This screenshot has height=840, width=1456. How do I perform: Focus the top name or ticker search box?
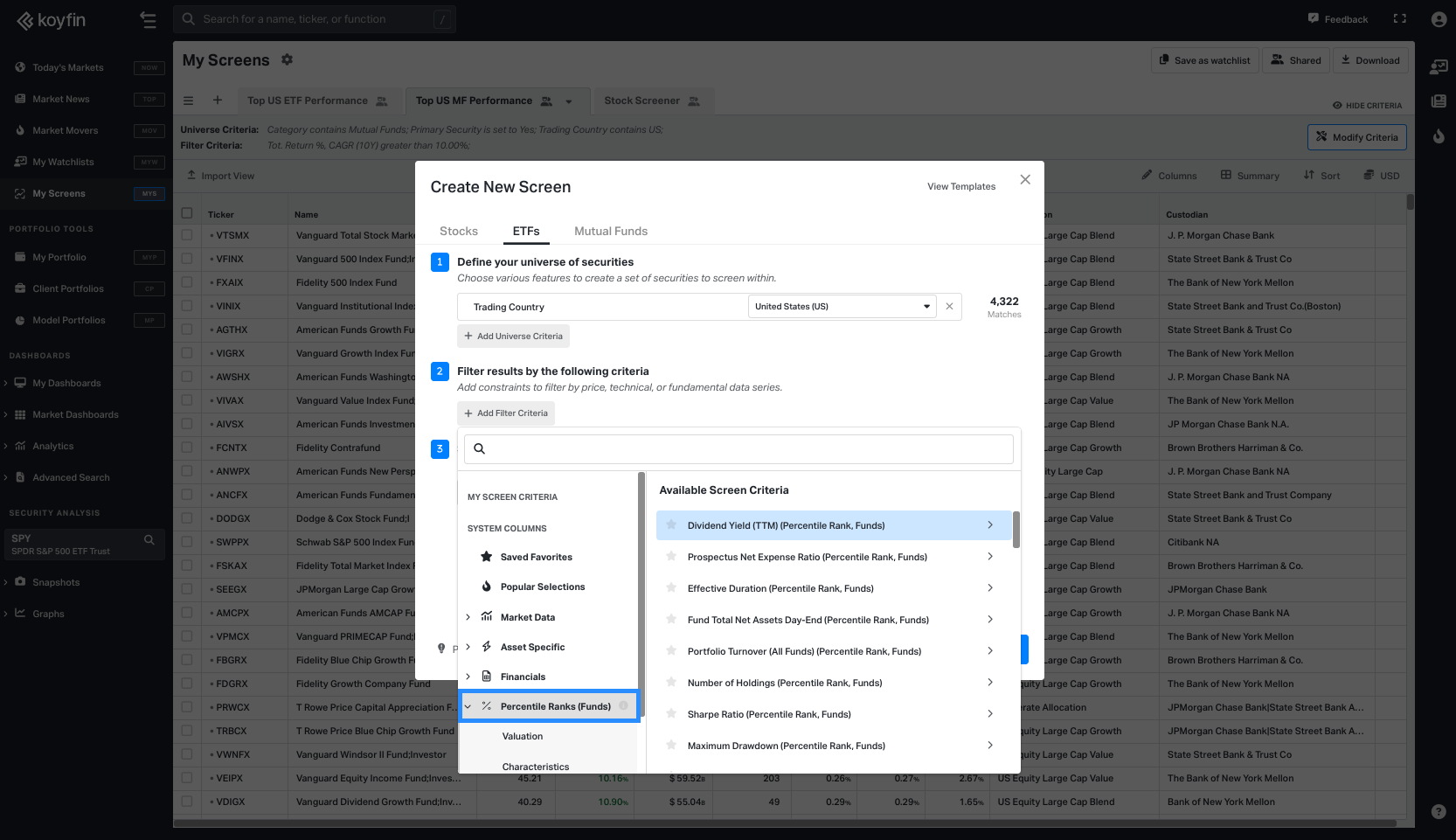click(x=315, y=19)
